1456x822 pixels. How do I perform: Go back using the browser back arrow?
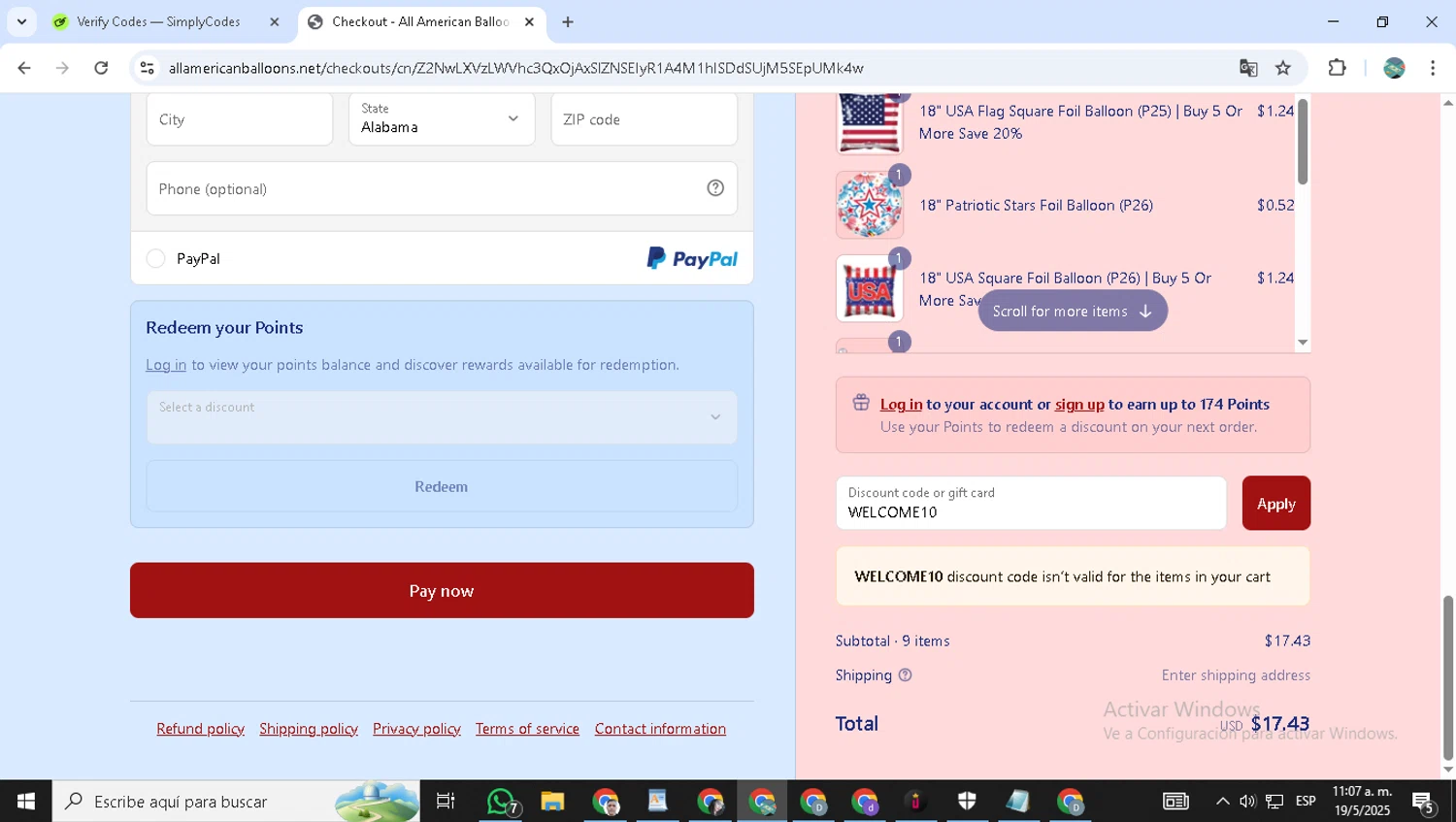[x=24, y=68]
